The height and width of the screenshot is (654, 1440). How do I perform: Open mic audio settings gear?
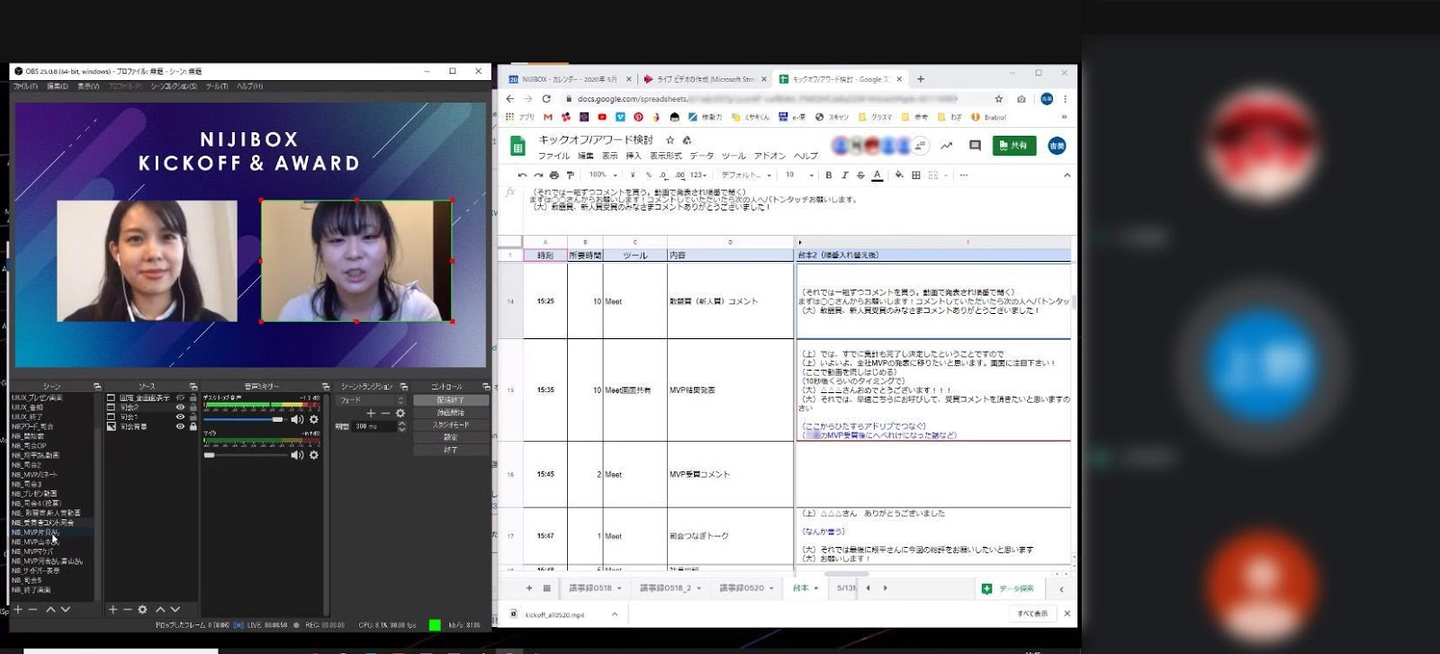click(313, 455)
